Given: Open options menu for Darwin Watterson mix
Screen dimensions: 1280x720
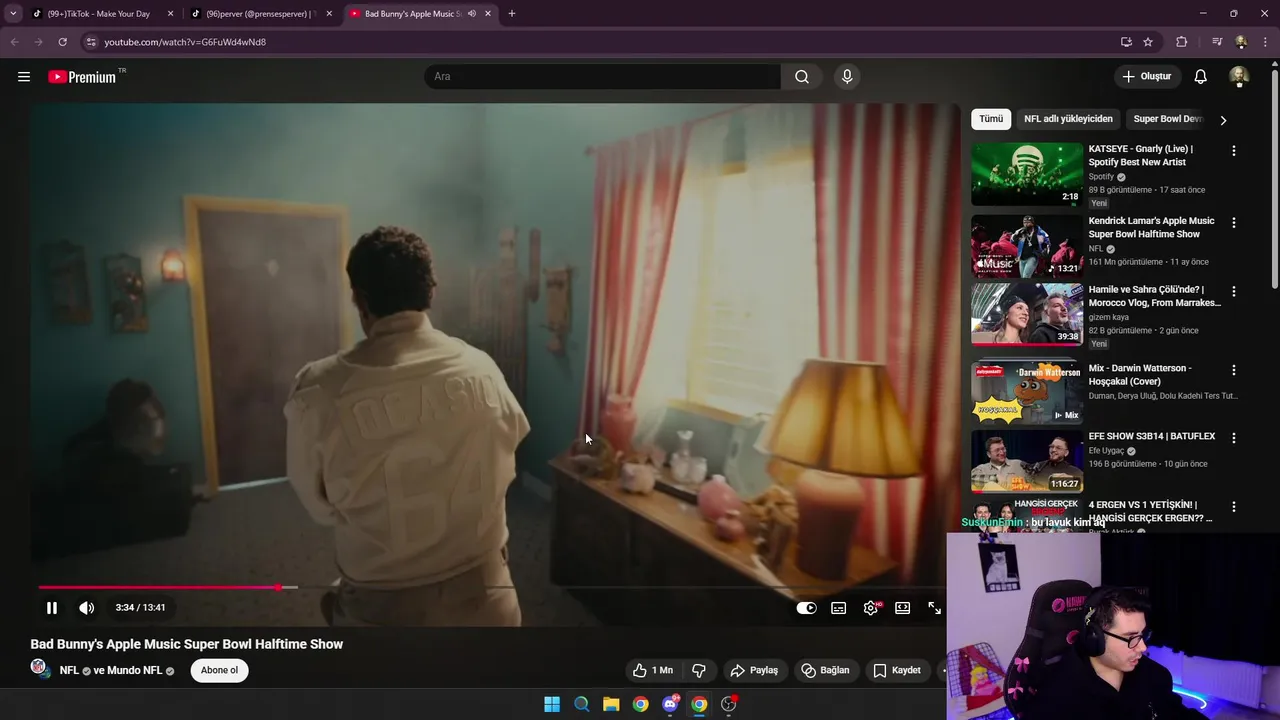Looking at the screenshot, I should point(1233,370).
